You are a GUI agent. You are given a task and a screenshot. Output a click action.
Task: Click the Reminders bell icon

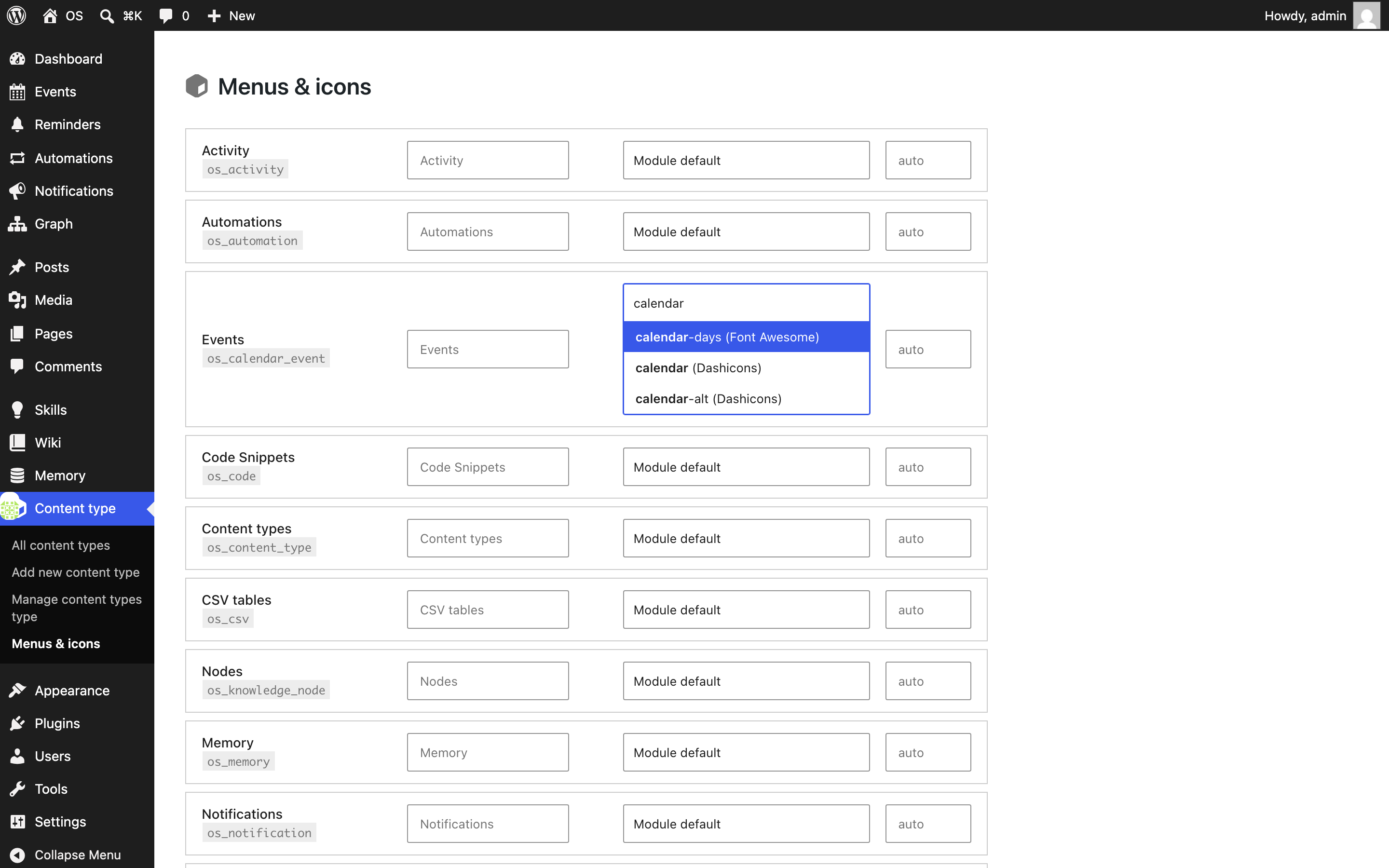pos(17,124)
